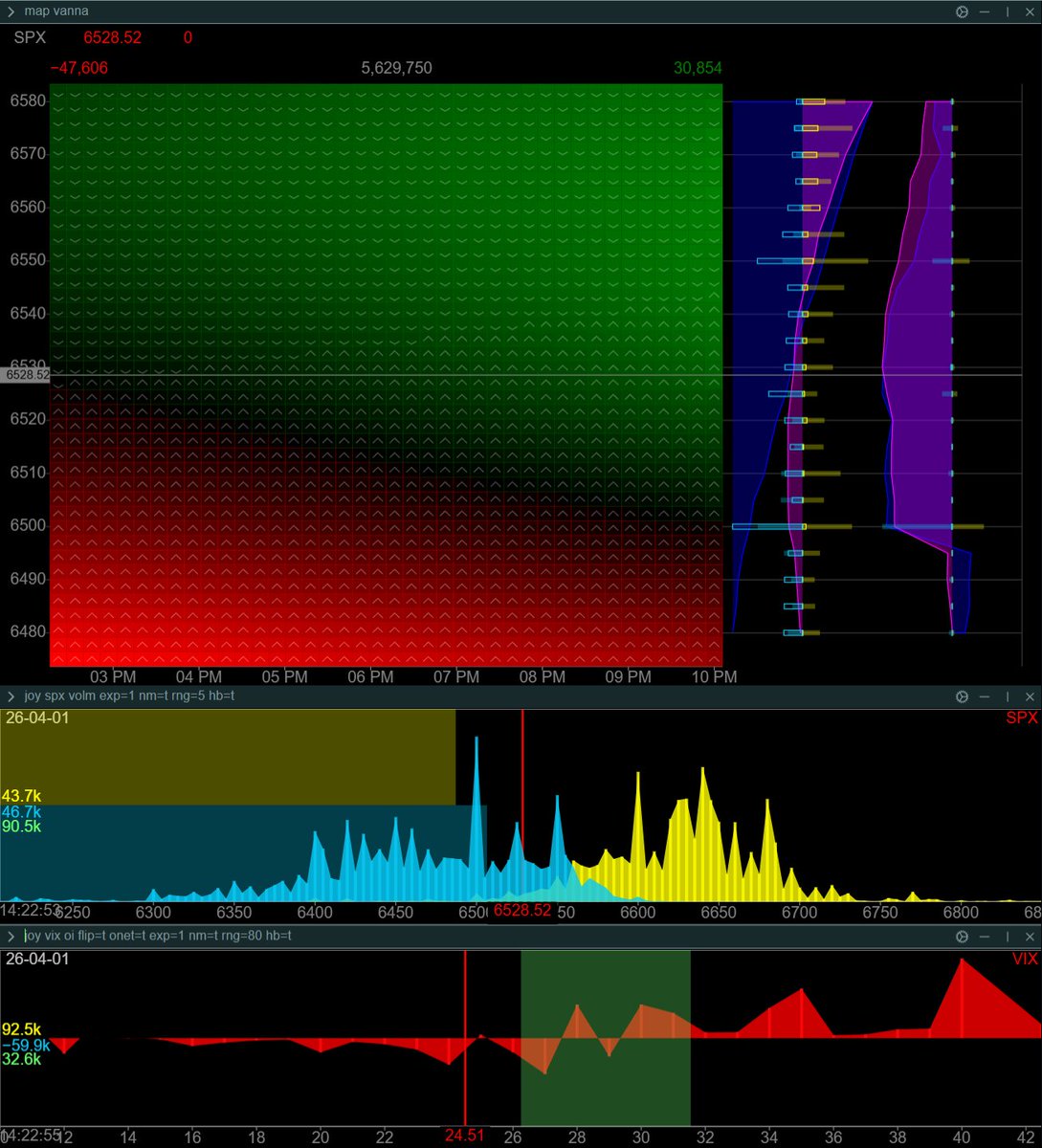Click the 08 PM time label

coord(542,676)
